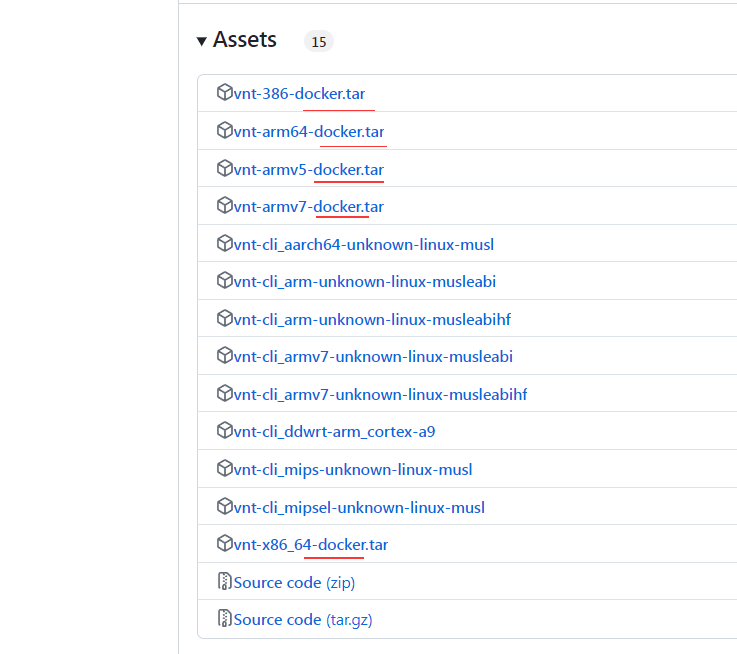Download Source code (zip)
This screenshot has height=654, width=737.
coord(294,583)
